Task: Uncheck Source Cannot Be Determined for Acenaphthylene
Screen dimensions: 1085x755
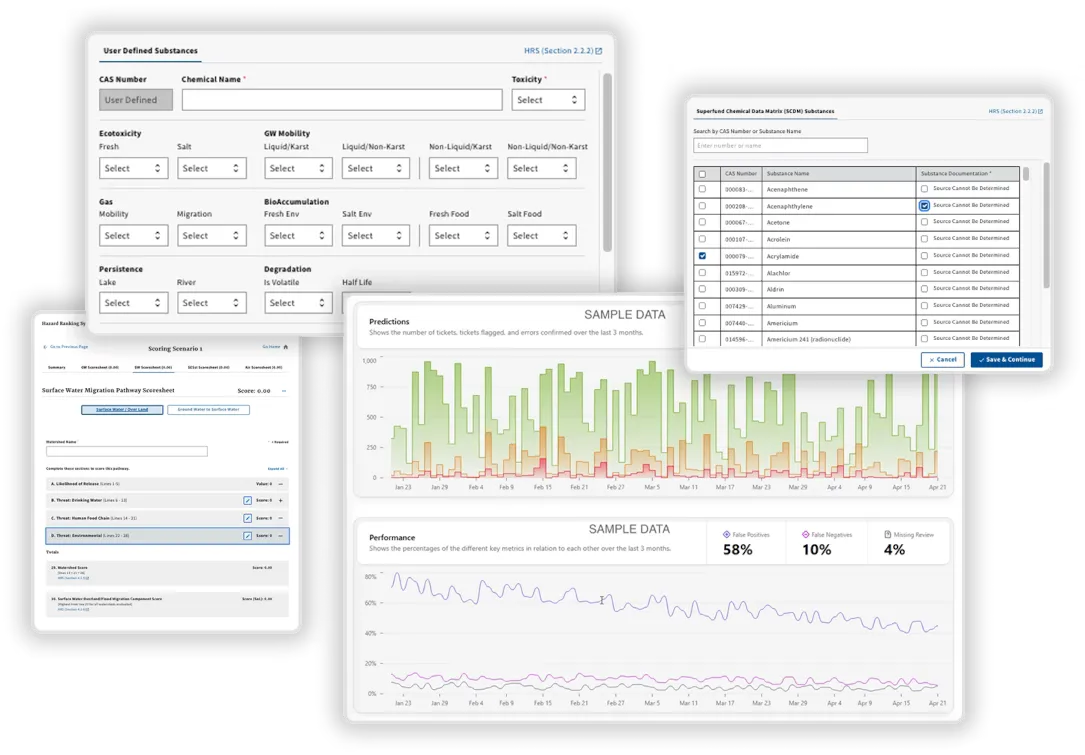Action: pyautogui.click(x=924, y=206)
